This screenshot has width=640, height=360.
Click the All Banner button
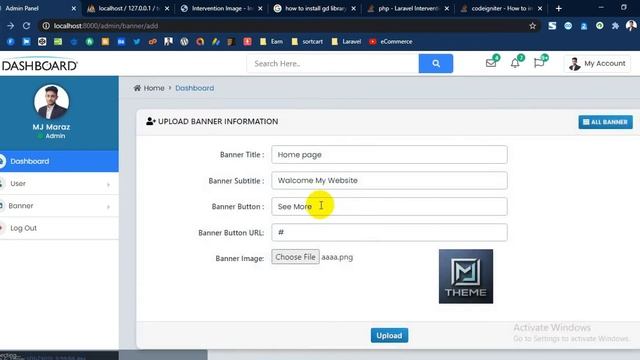[605, 122]
